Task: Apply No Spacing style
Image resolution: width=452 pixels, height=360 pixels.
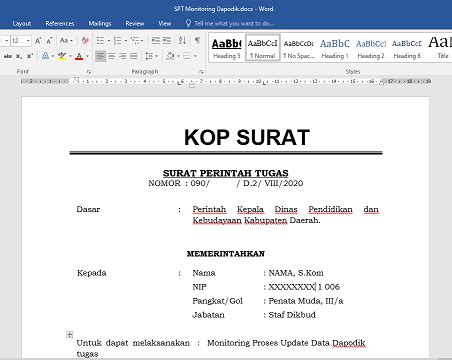Action: coord(299,48)
